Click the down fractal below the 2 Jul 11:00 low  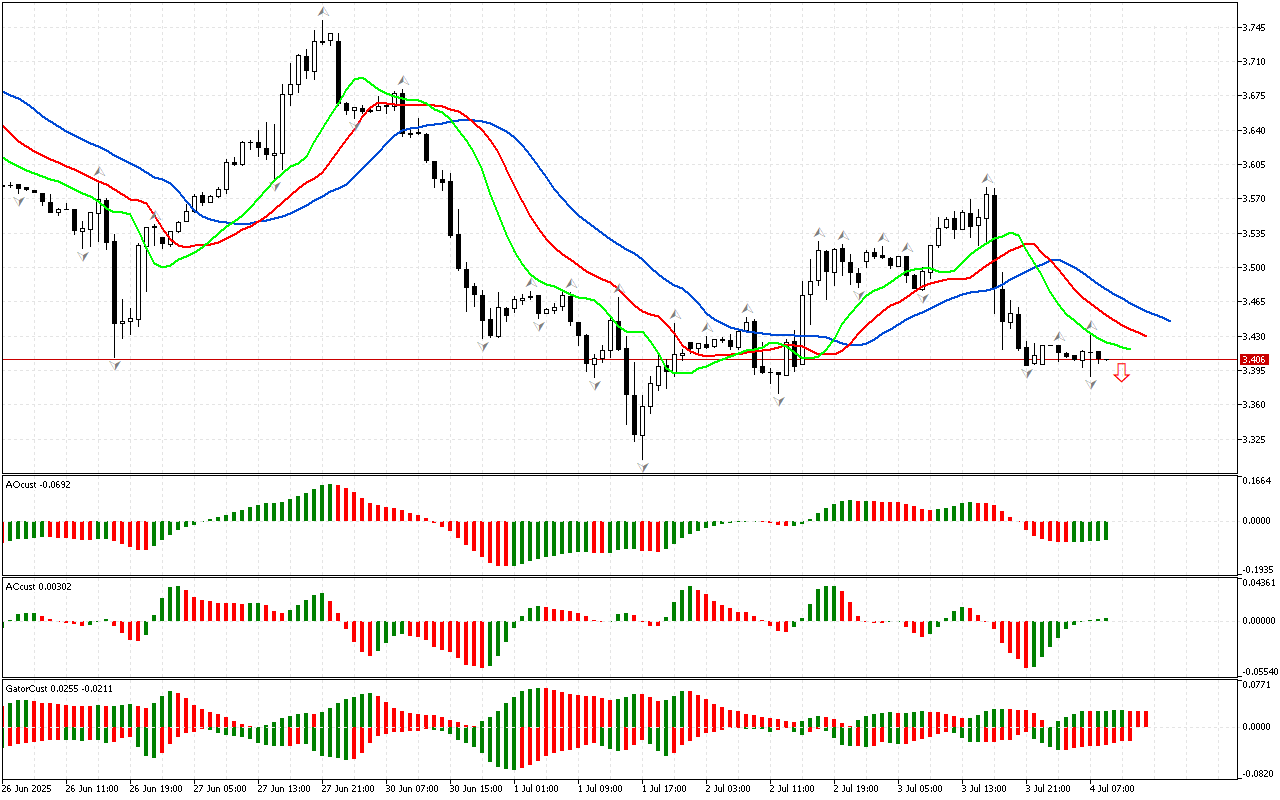[777, 400]
